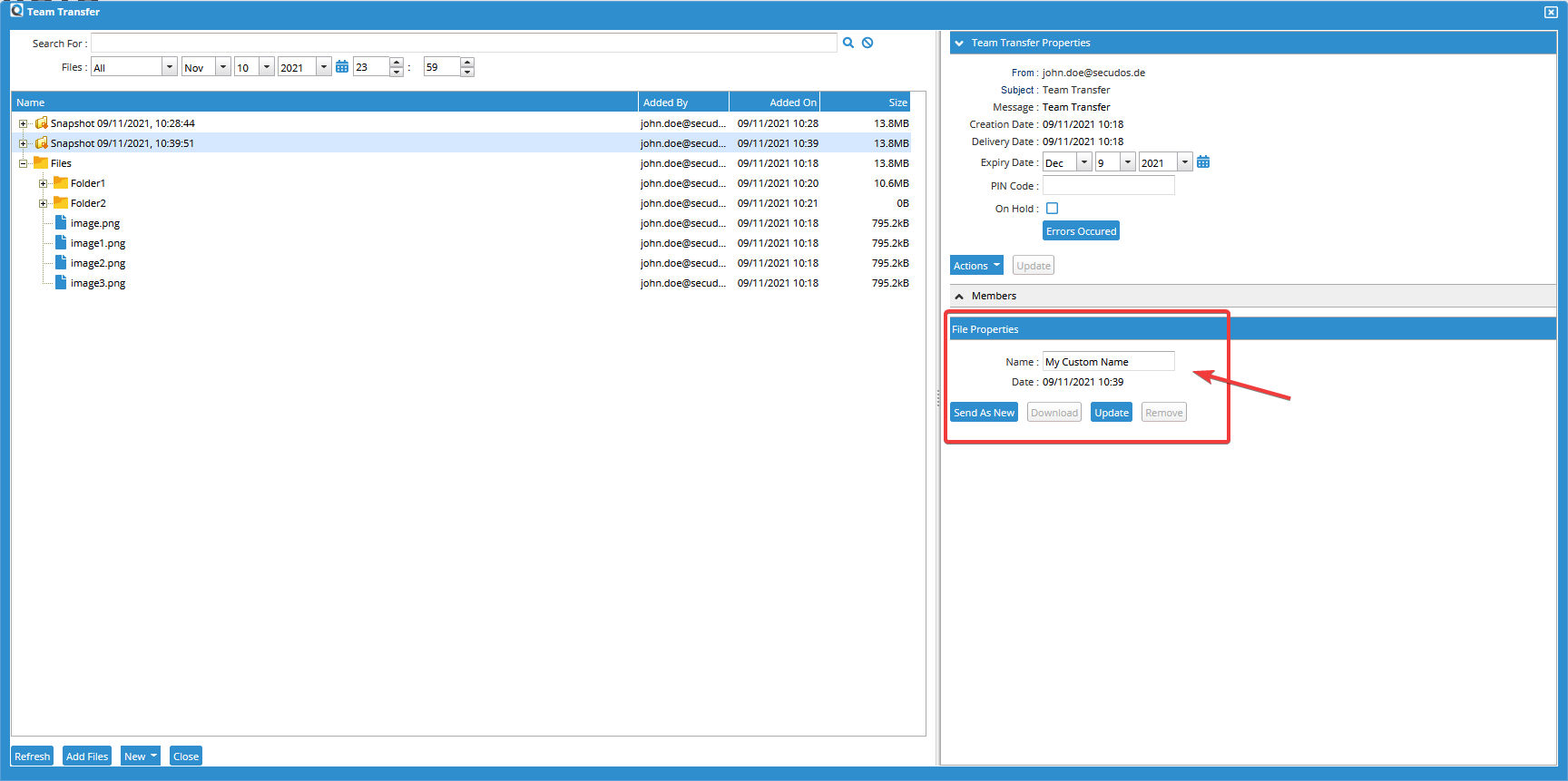The image size is (1568, 781).
Task: Expand the Snapshot 10:39:51 tree node
Action: point(24,143)
